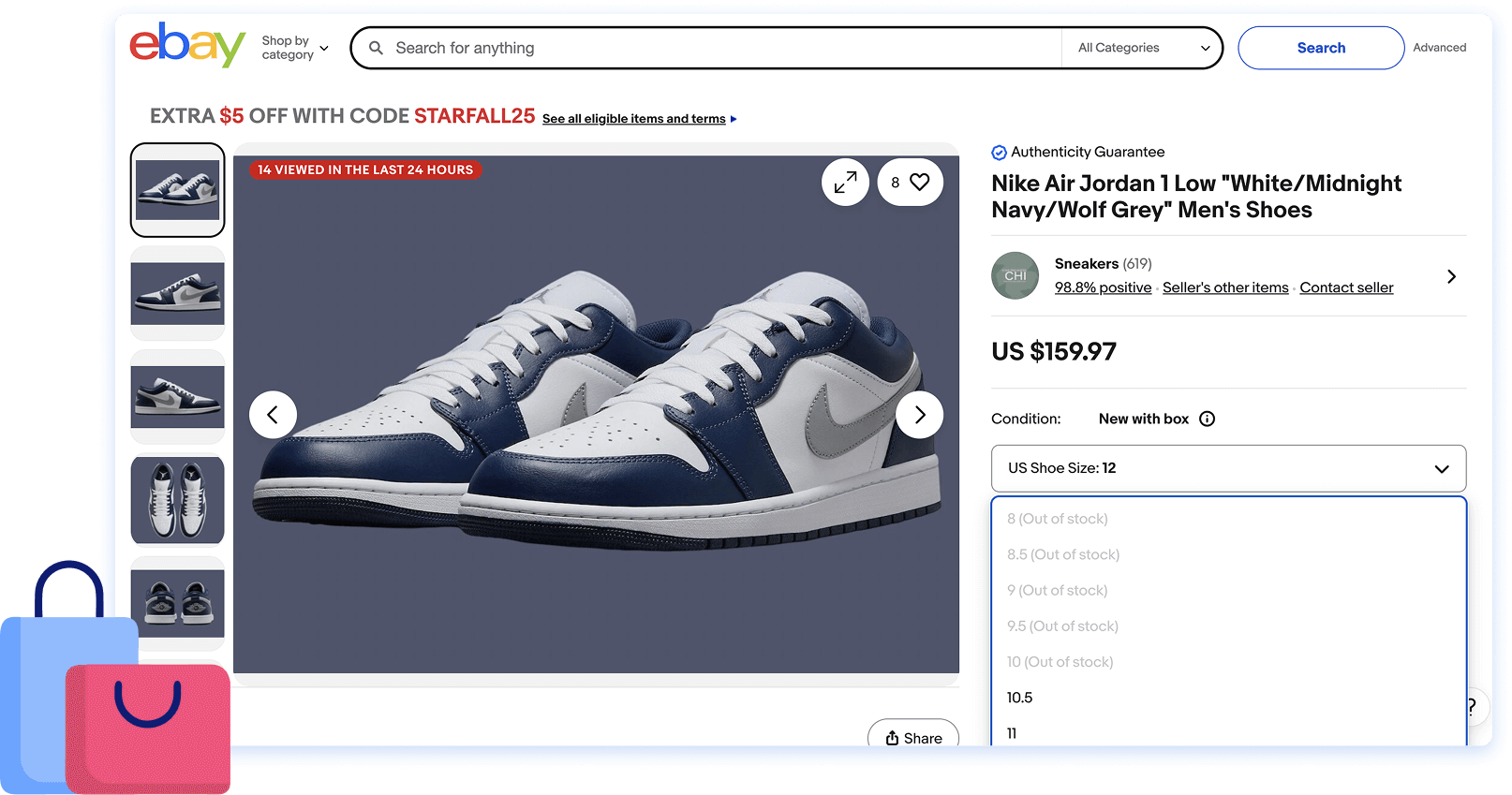Open the Shop by category menu
The width and height of the screenshot is (1512, 795).
295,48
